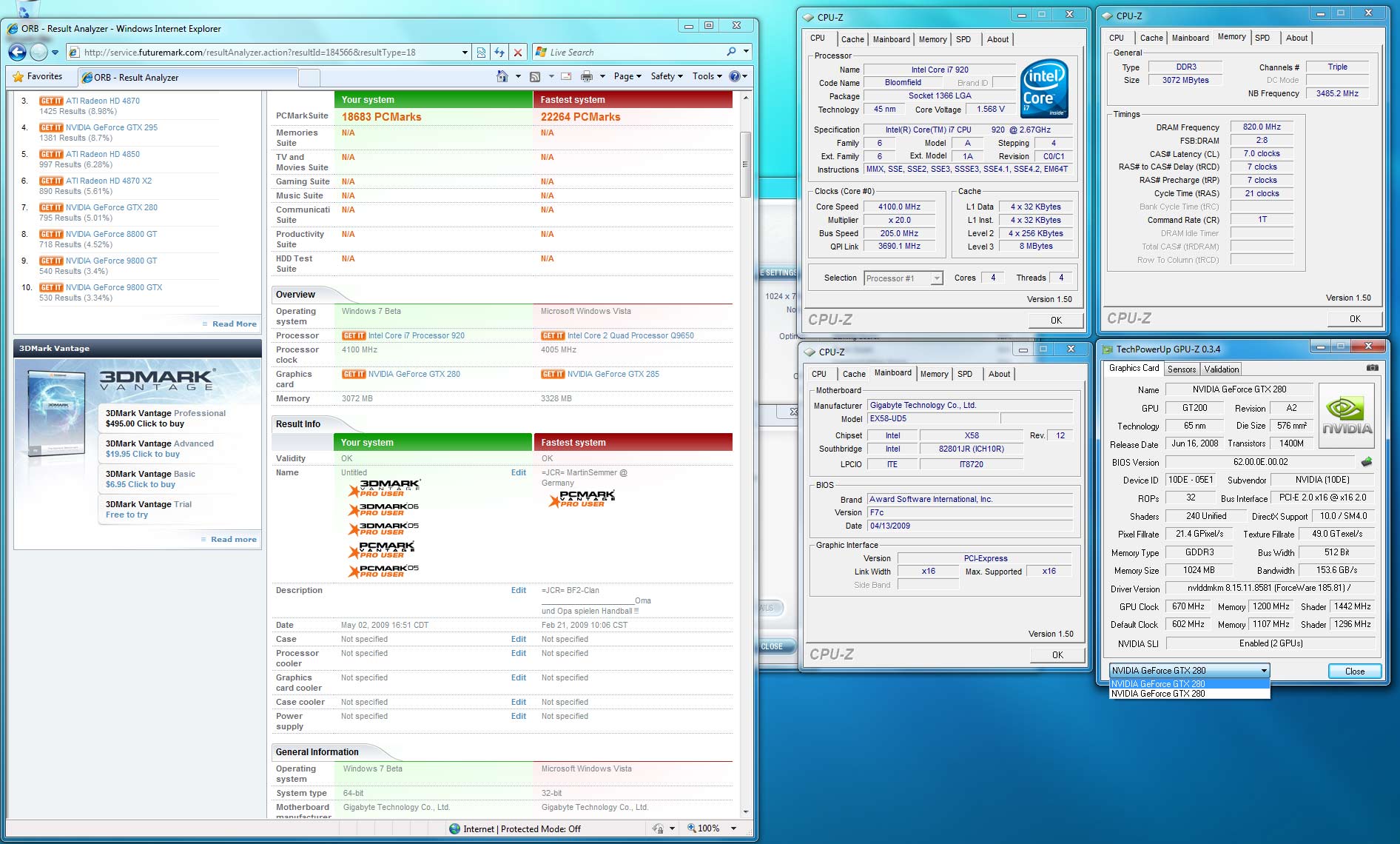1400x844 pixels.
Task: Click the zoom level magnifier in IE status bar
Action: click(691, 828)
